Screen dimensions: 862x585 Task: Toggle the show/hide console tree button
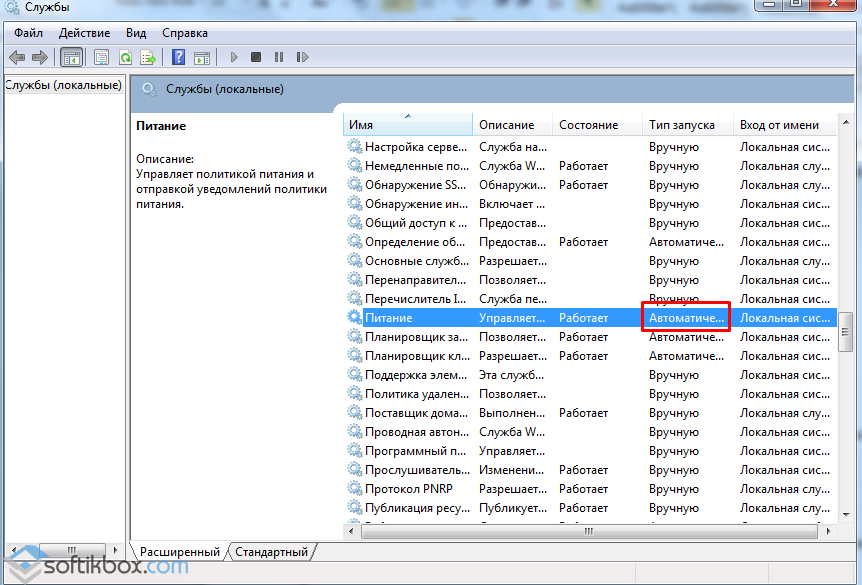pos(71,57)
